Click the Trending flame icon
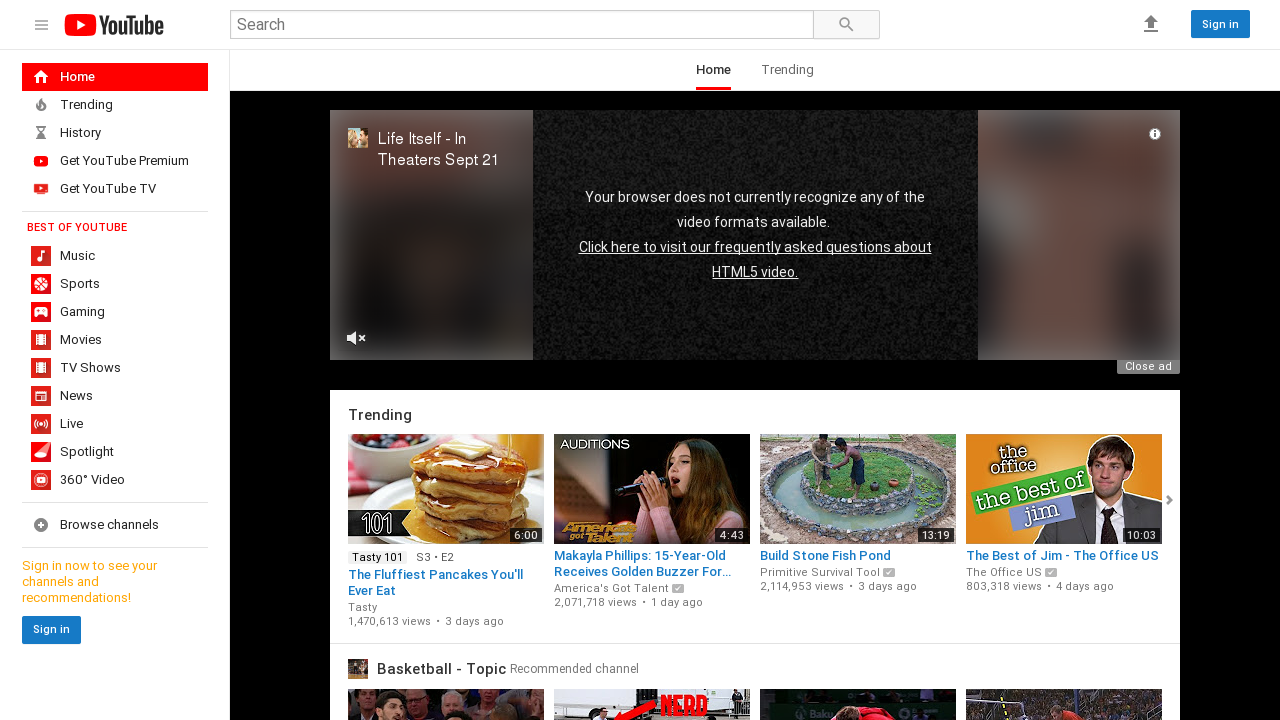 pos(41,105)
